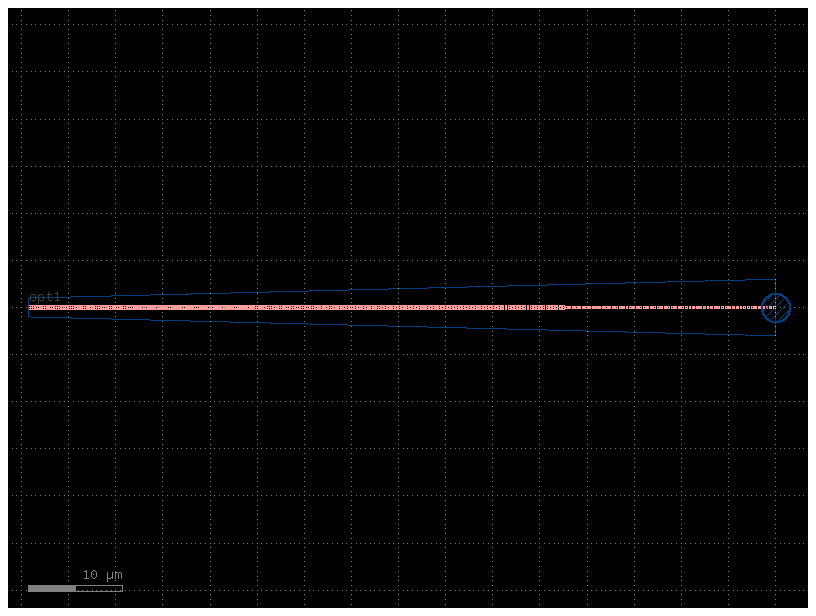
Task: Toggle the opt1 port visibility
Action: click(44, 296)
